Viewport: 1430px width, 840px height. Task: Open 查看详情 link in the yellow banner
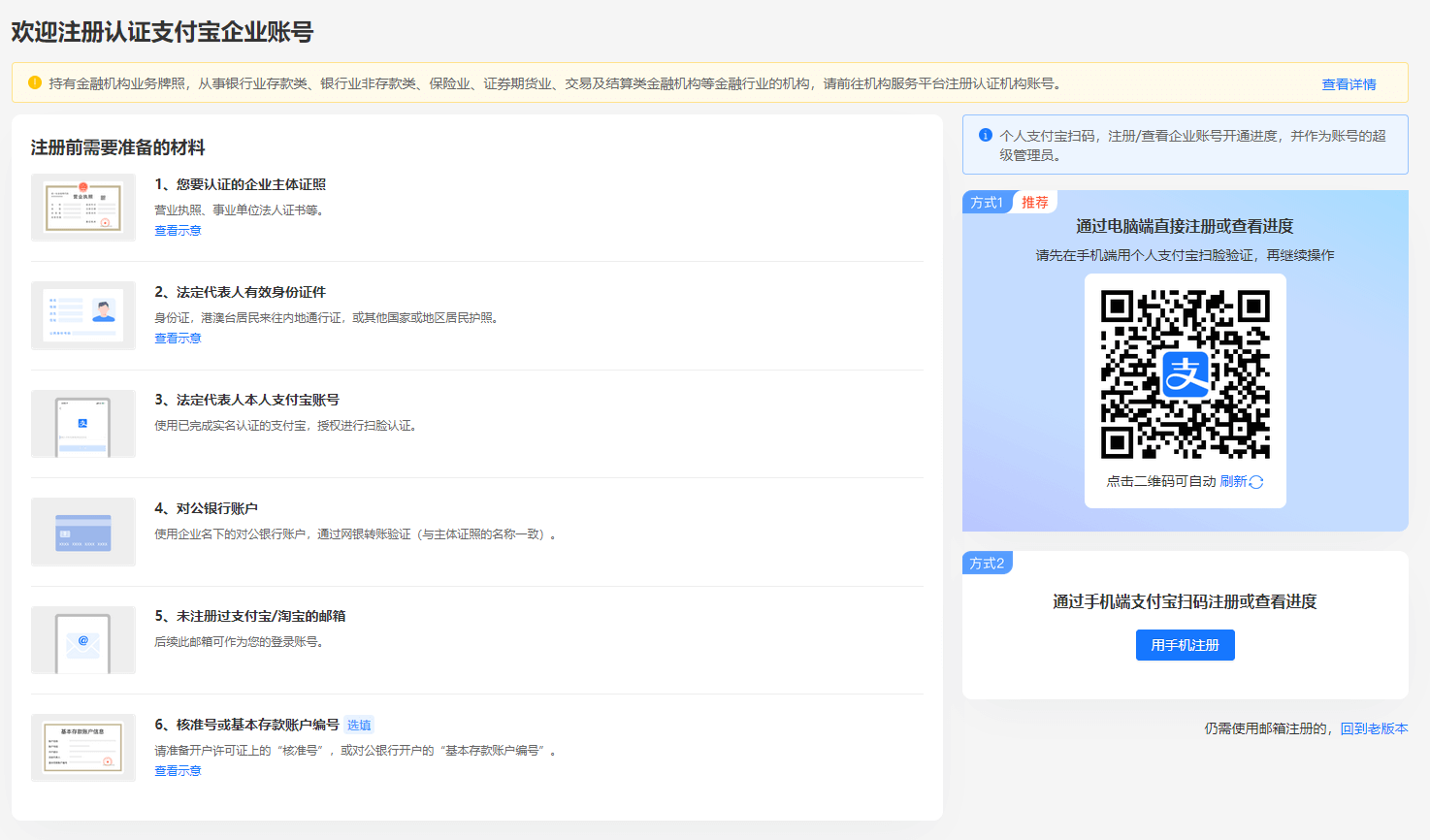[1349, 84]
